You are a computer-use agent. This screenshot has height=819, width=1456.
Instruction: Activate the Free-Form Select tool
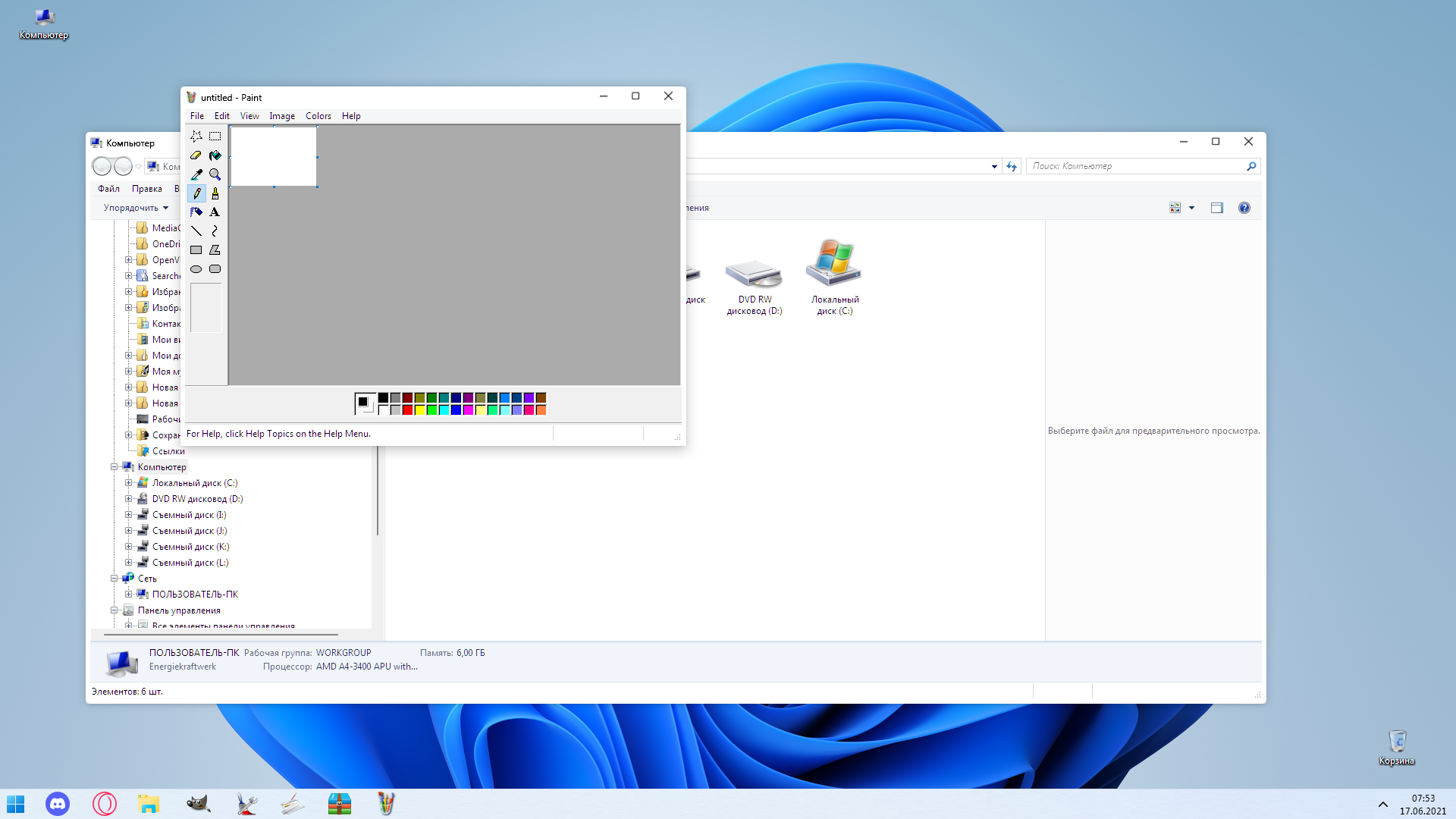pyautogui.click(x=196, y=136)
